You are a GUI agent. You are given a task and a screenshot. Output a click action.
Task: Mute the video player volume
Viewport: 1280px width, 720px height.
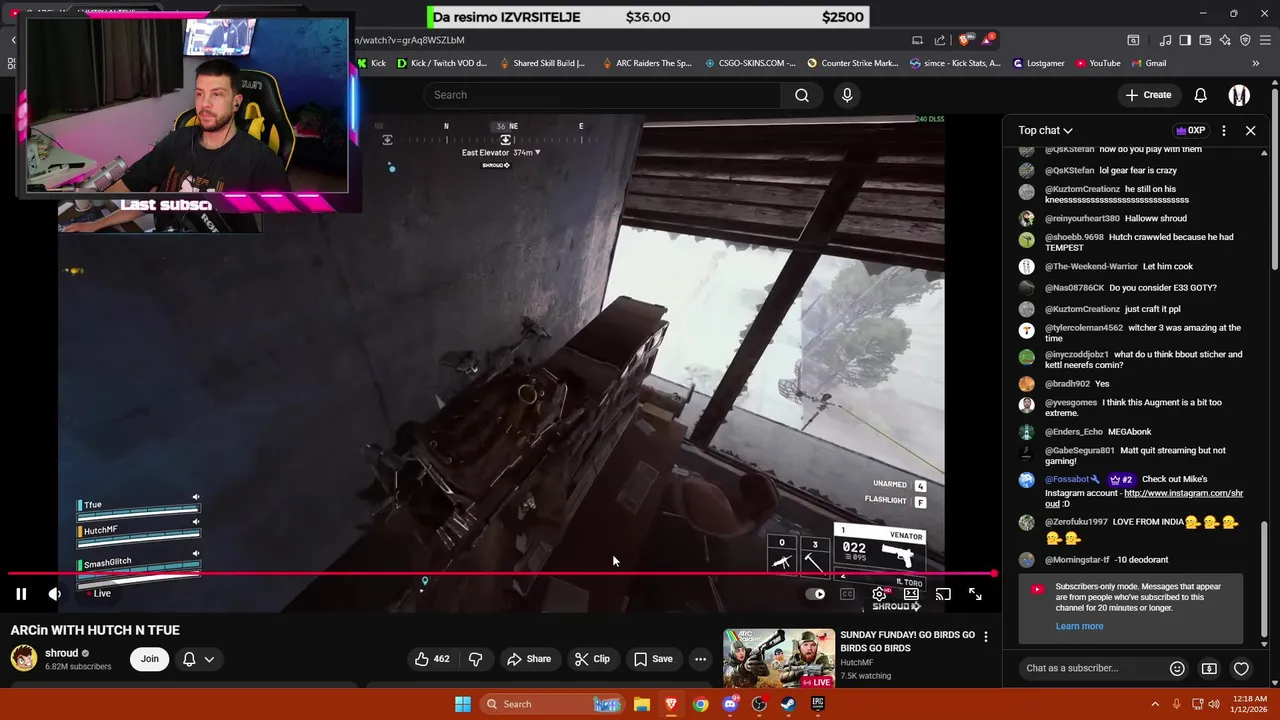pos(55,594)
